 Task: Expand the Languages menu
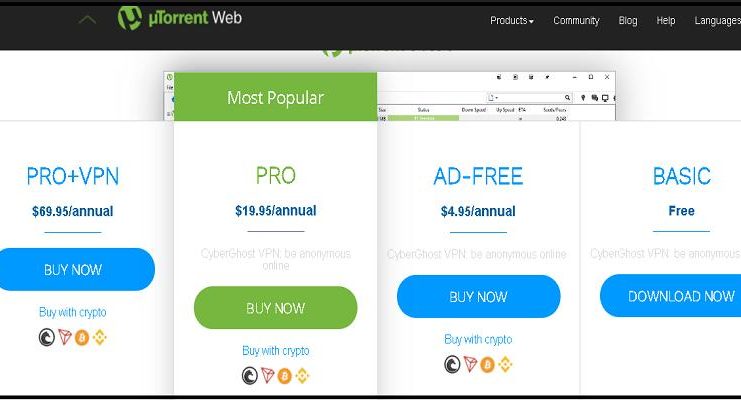tap(717, 21)
